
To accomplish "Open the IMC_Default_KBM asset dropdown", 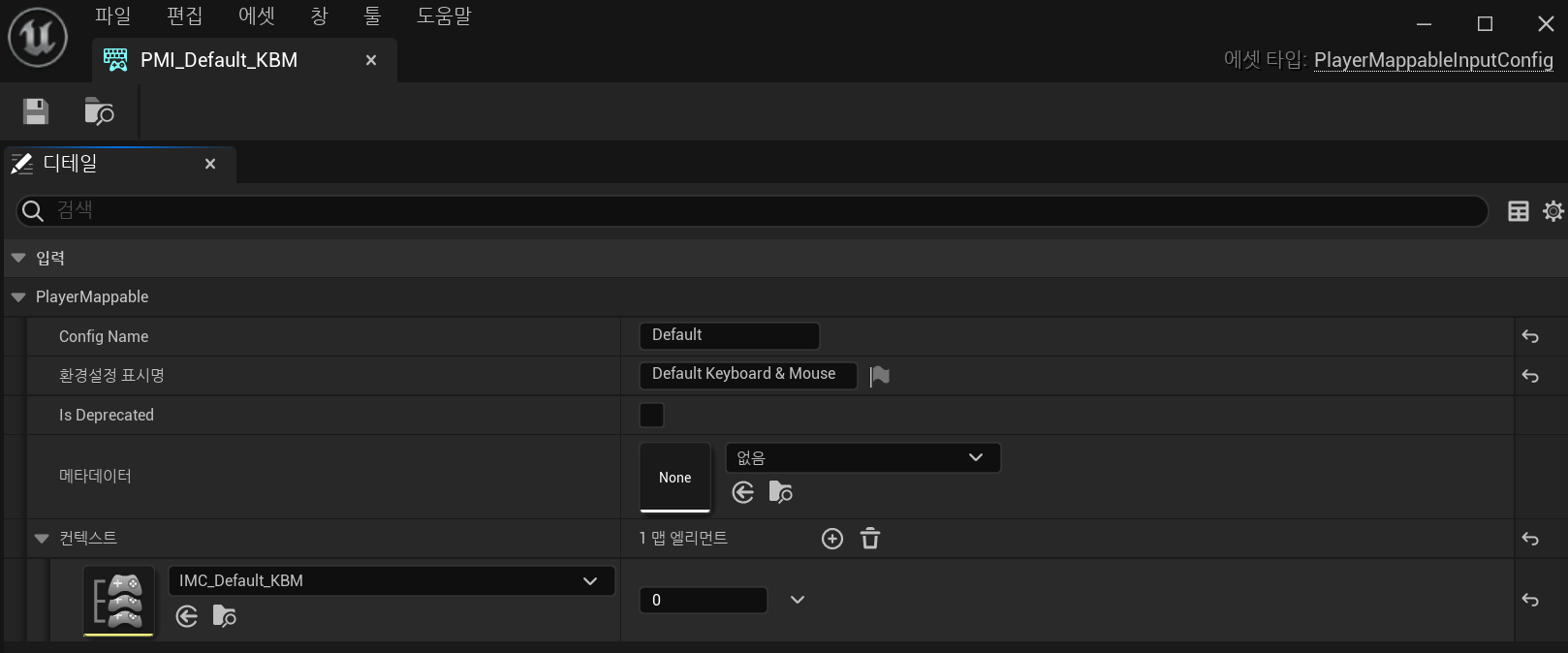I will 392,580.
